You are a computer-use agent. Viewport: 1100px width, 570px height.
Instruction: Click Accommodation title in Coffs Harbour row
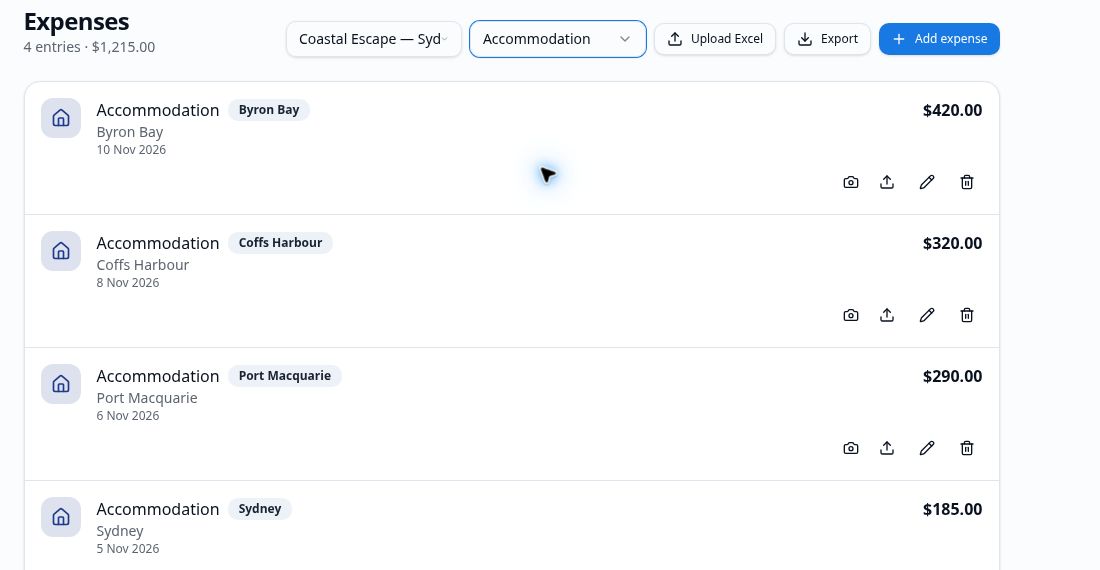click(158, 243)
